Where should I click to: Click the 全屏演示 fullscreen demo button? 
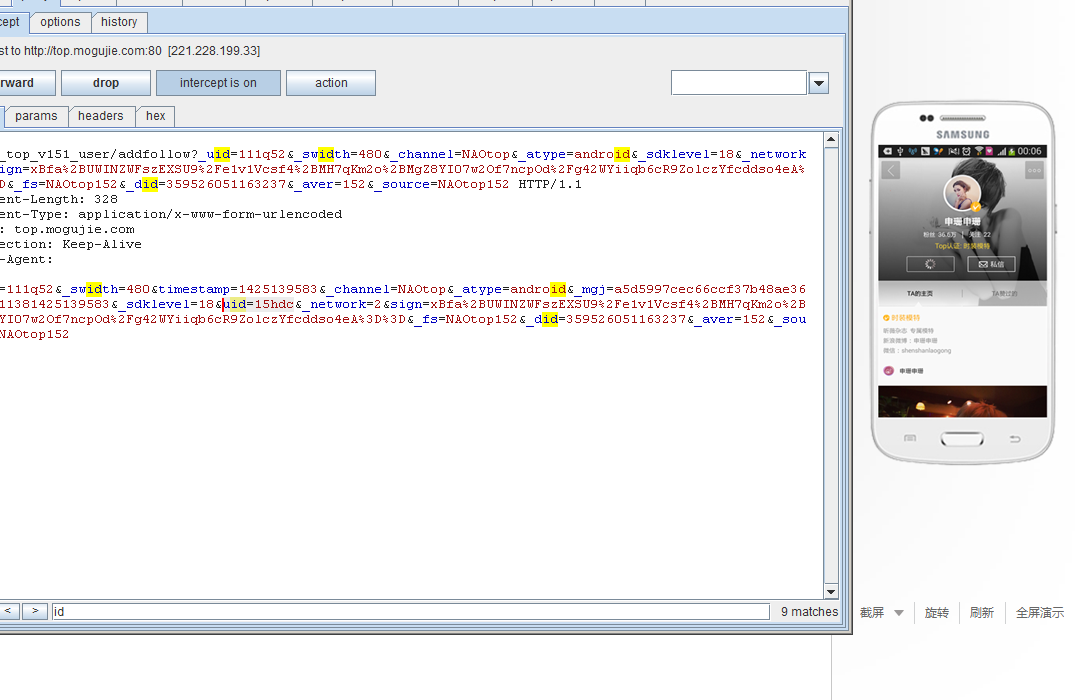[1039, 612]
